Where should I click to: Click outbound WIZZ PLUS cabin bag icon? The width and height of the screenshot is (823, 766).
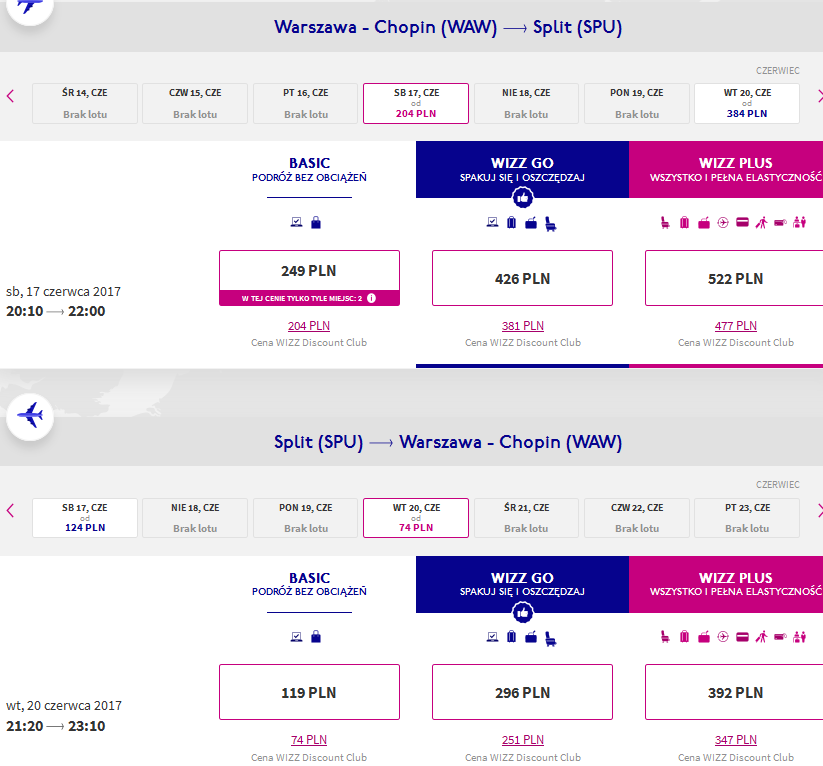coord(704,223)
